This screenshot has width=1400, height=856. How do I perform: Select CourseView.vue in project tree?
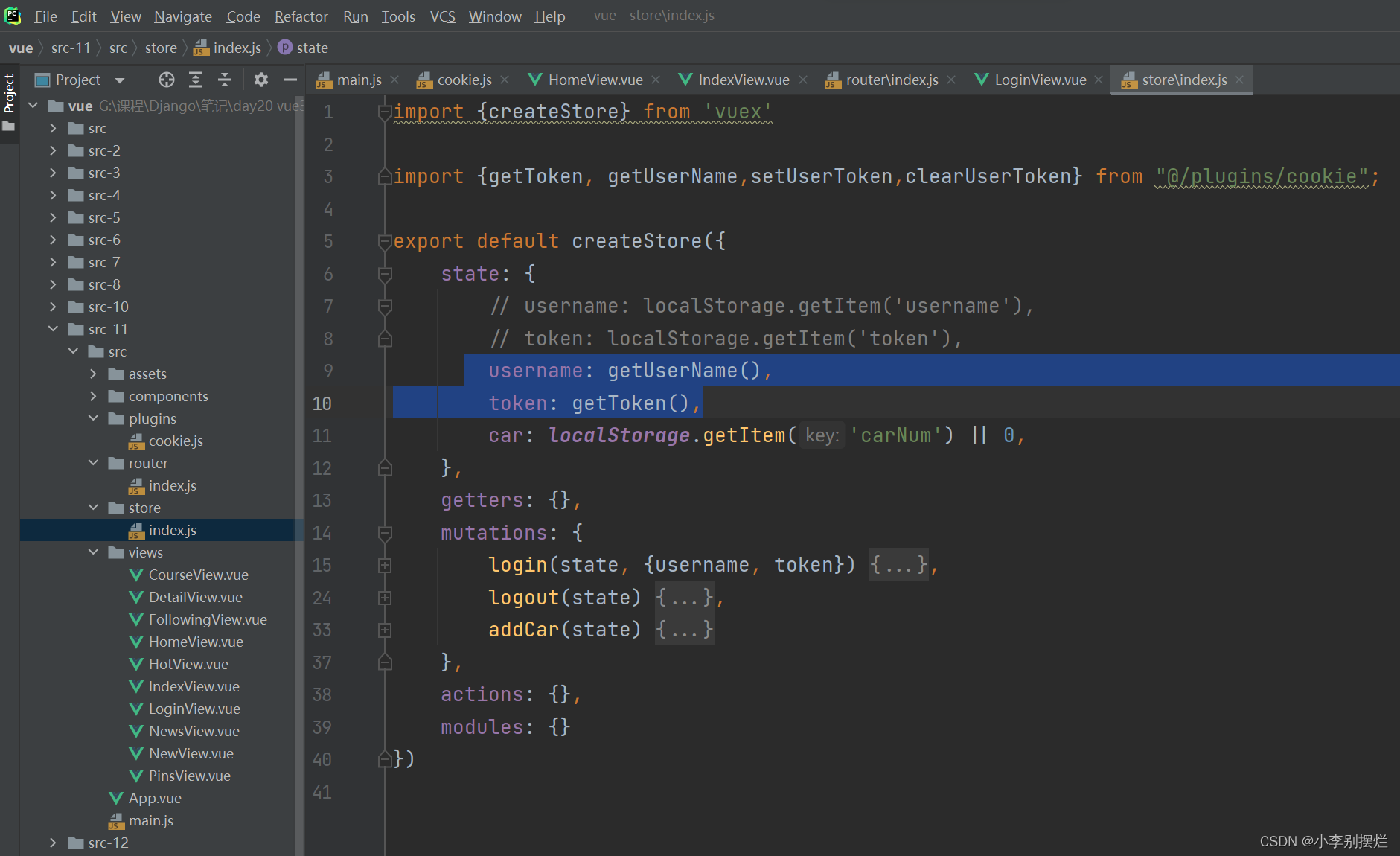point(189,575)
